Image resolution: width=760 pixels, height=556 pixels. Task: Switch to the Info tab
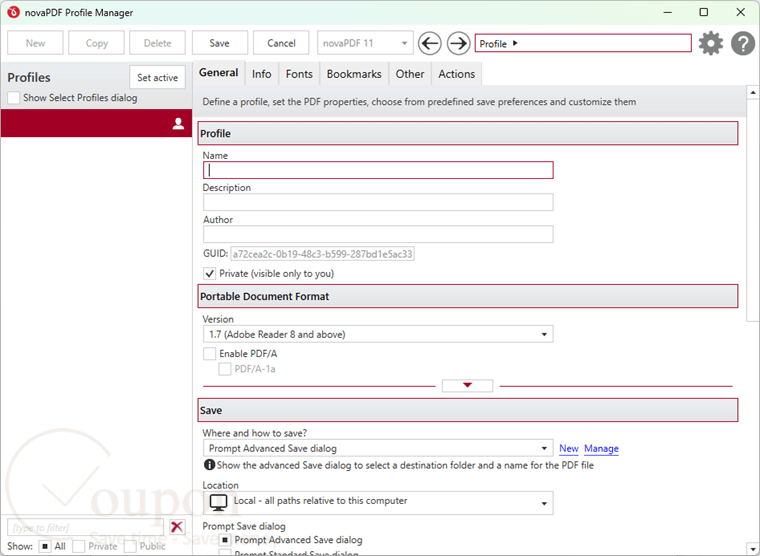click(261, 74)
